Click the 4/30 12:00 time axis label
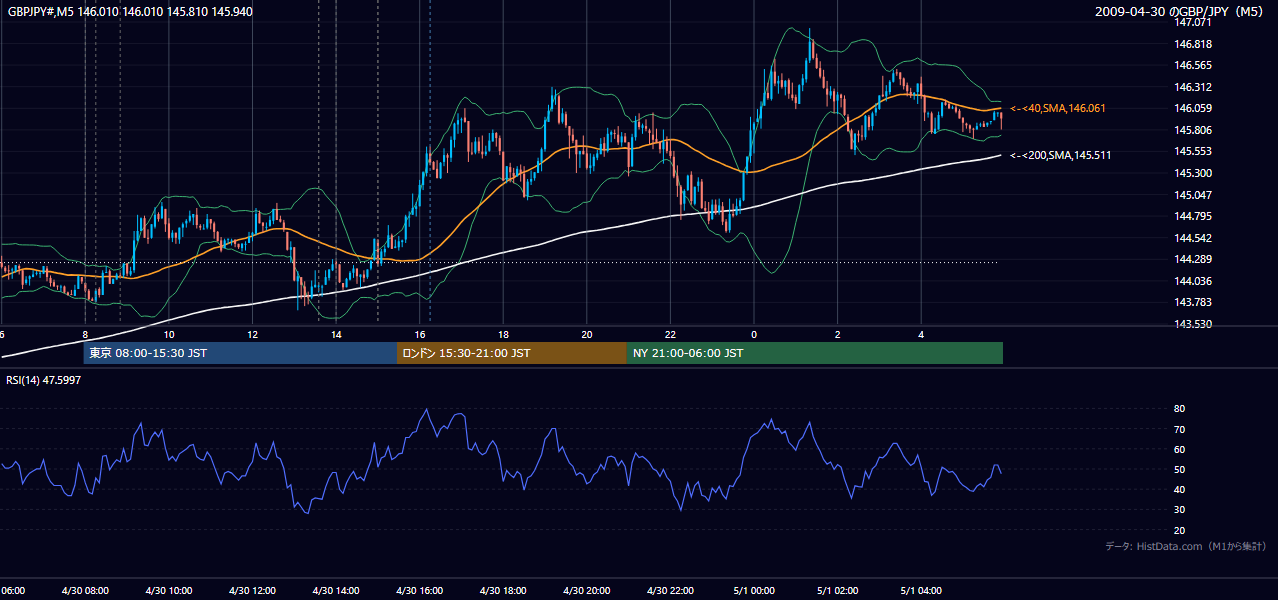Image resolution: width=1278 pixels, height=600 pixels. pyautogui.click(x=252, y=591)
